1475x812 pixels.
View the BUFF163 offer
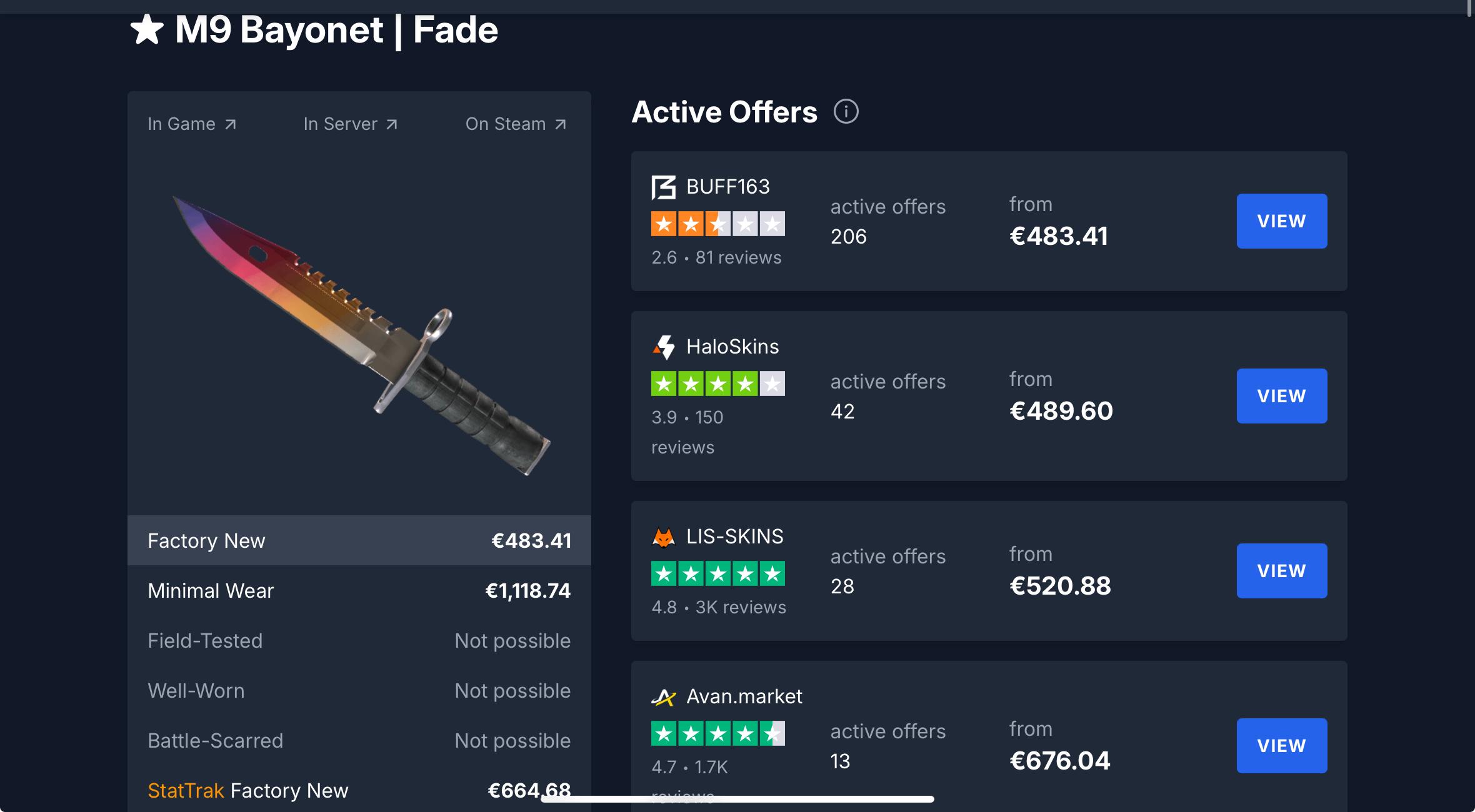tap(1281, 221)
